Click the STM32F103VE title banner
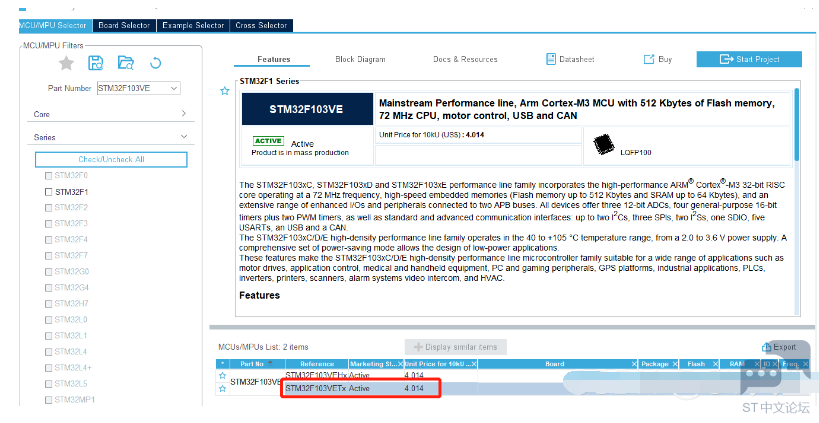 [307, 109]
